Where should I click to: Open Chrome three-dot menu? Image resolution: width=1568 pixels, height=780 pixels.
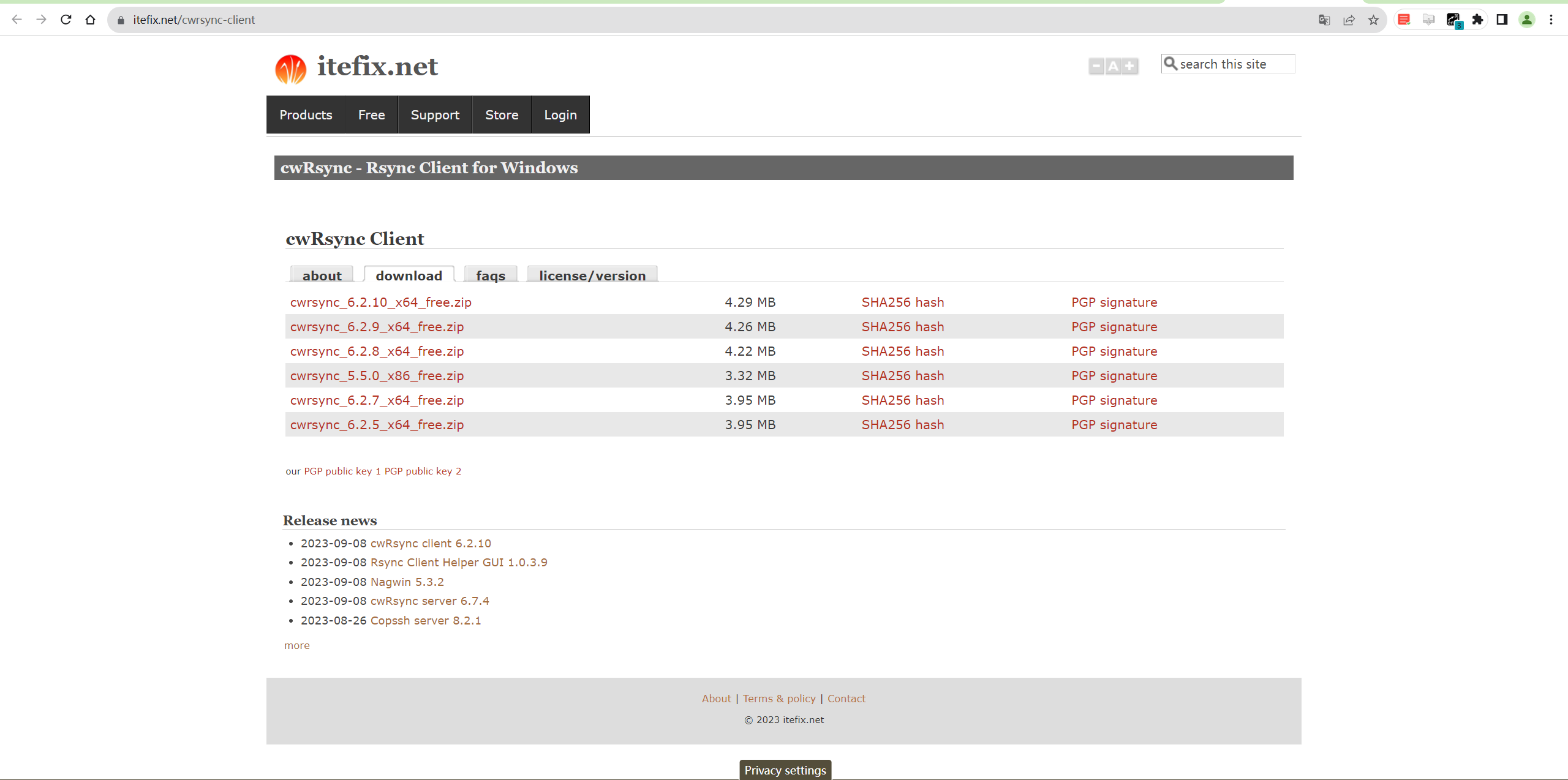click(x=1551, y=20)
